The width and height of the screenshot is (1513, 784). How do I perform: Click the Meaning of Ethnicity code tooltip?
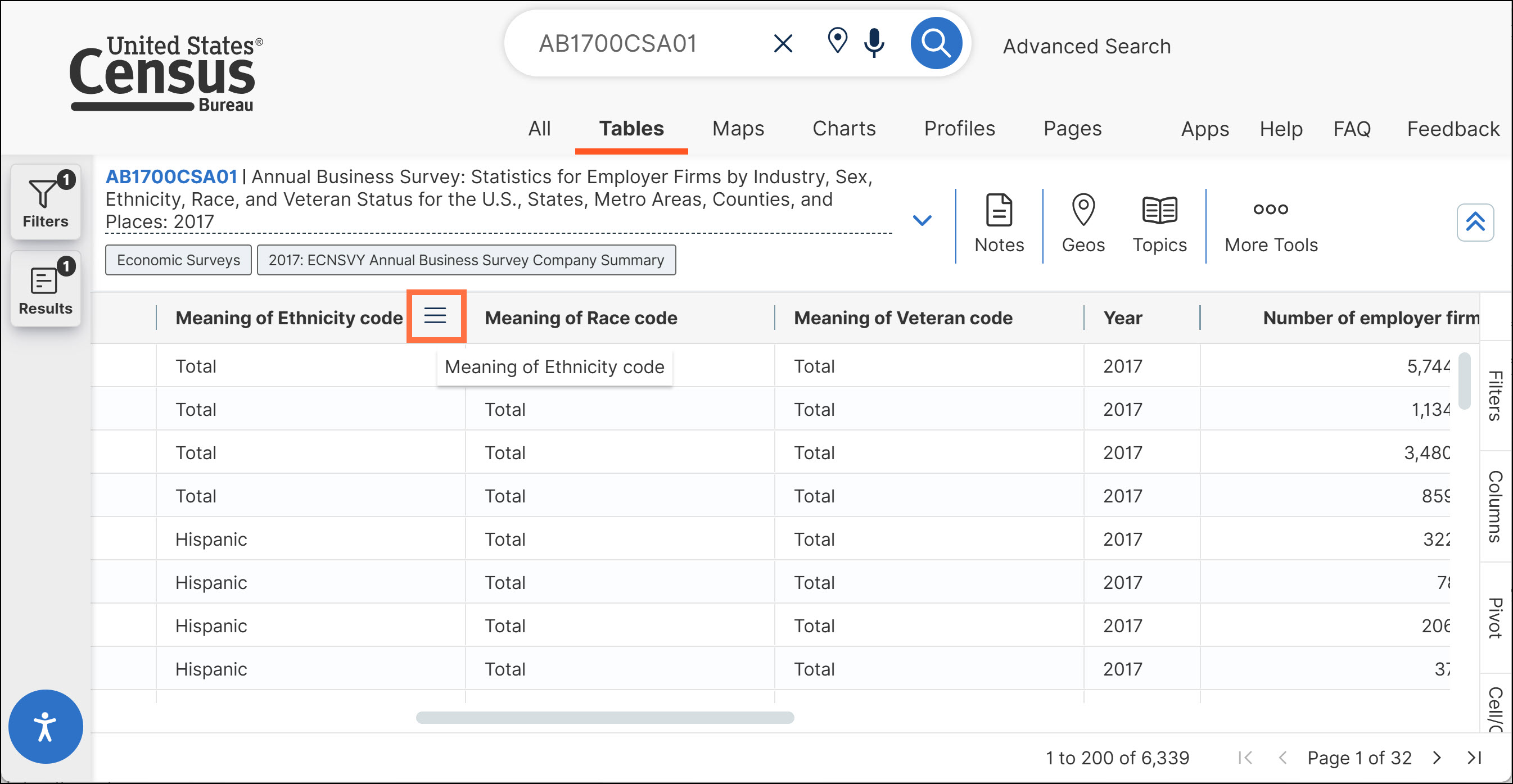[x=554, y=367]
